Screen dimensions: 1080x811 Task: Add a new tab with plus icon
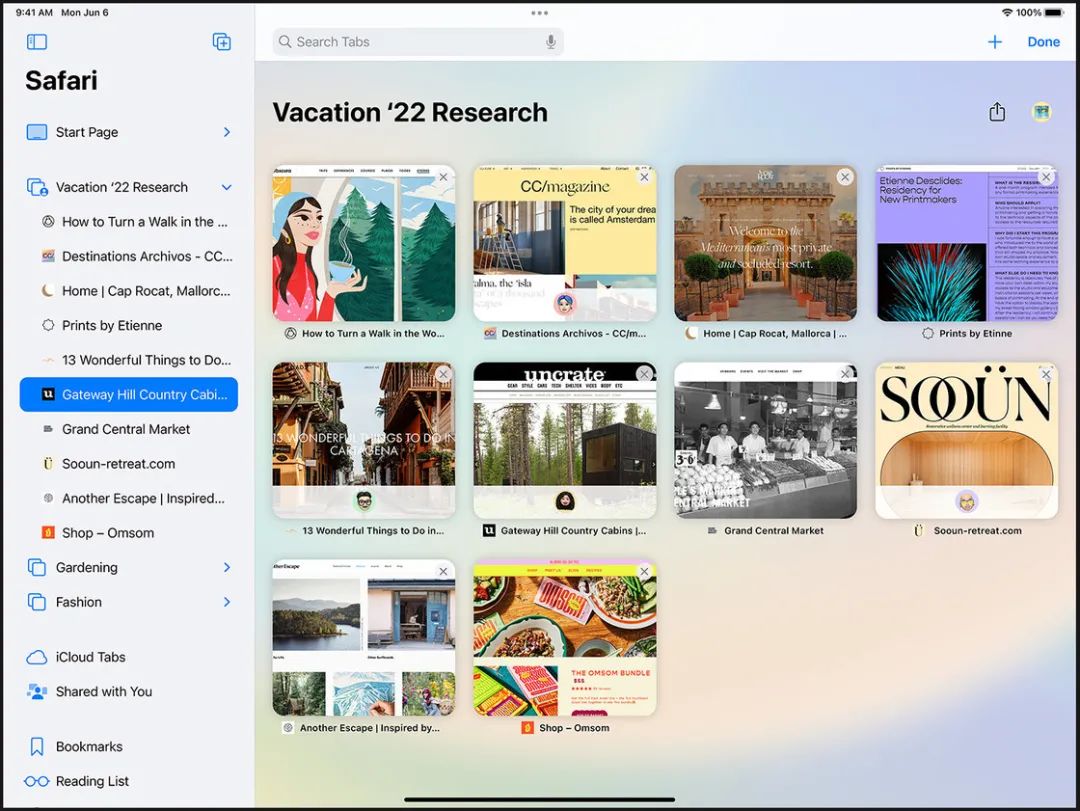click(x=994, y=42)
